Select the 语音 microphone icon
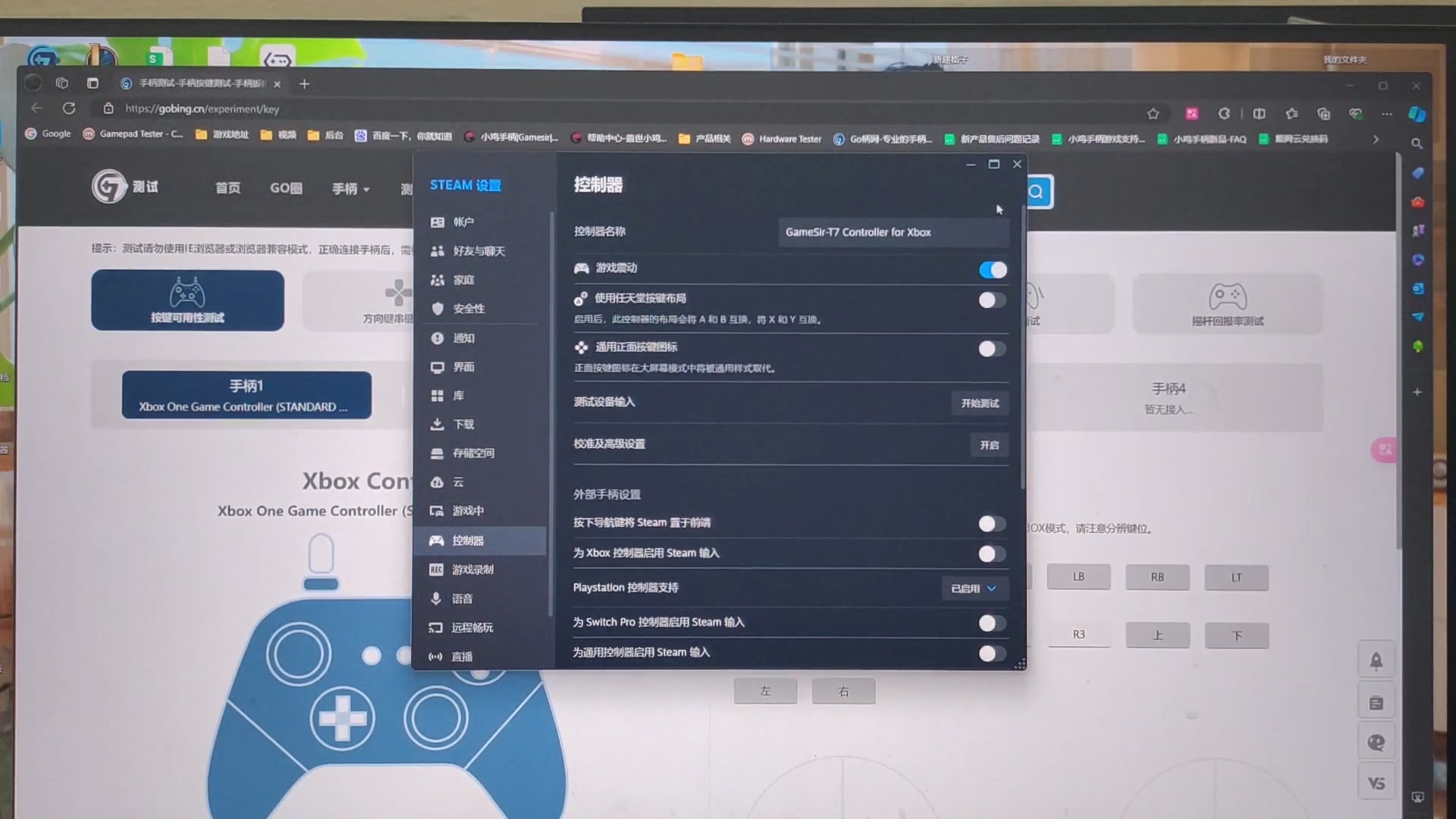Image resolution: width=1456 pixels, height=819 pixels. (436, 598)
